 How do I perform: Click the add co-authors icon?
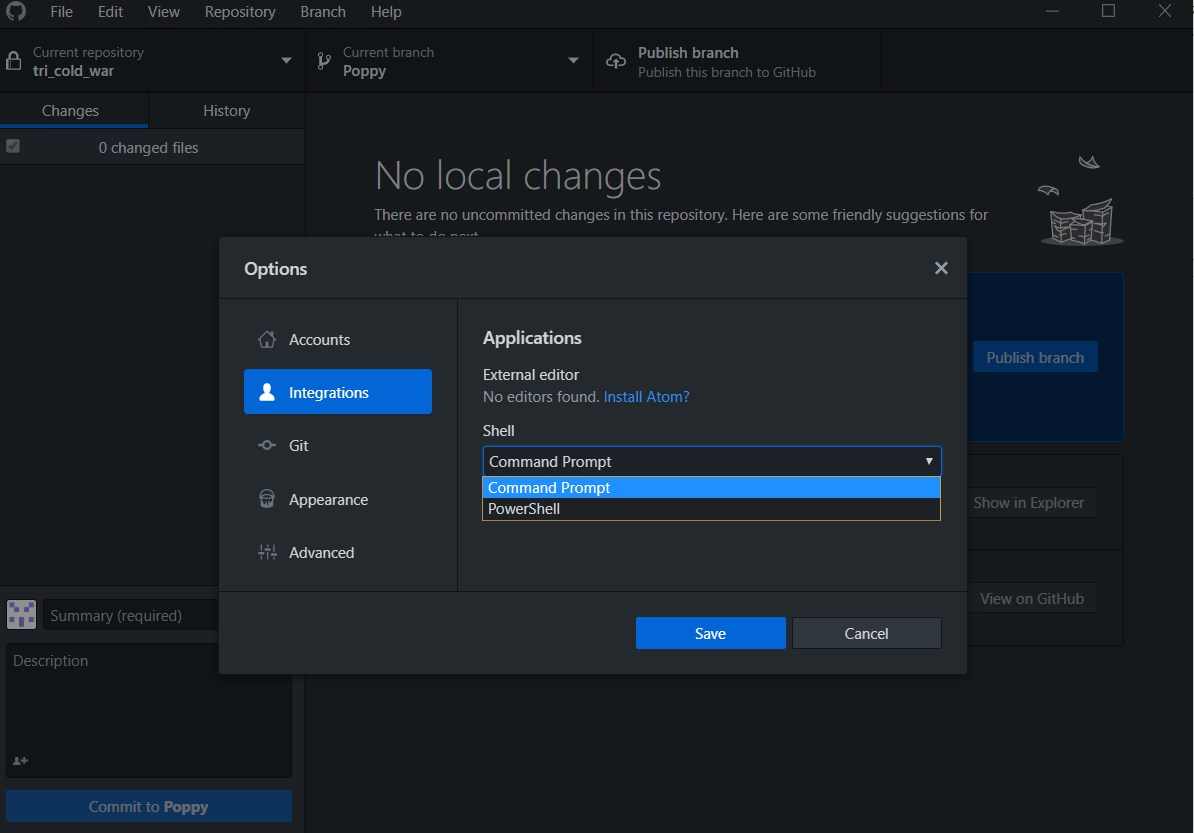tap(21, 761)
